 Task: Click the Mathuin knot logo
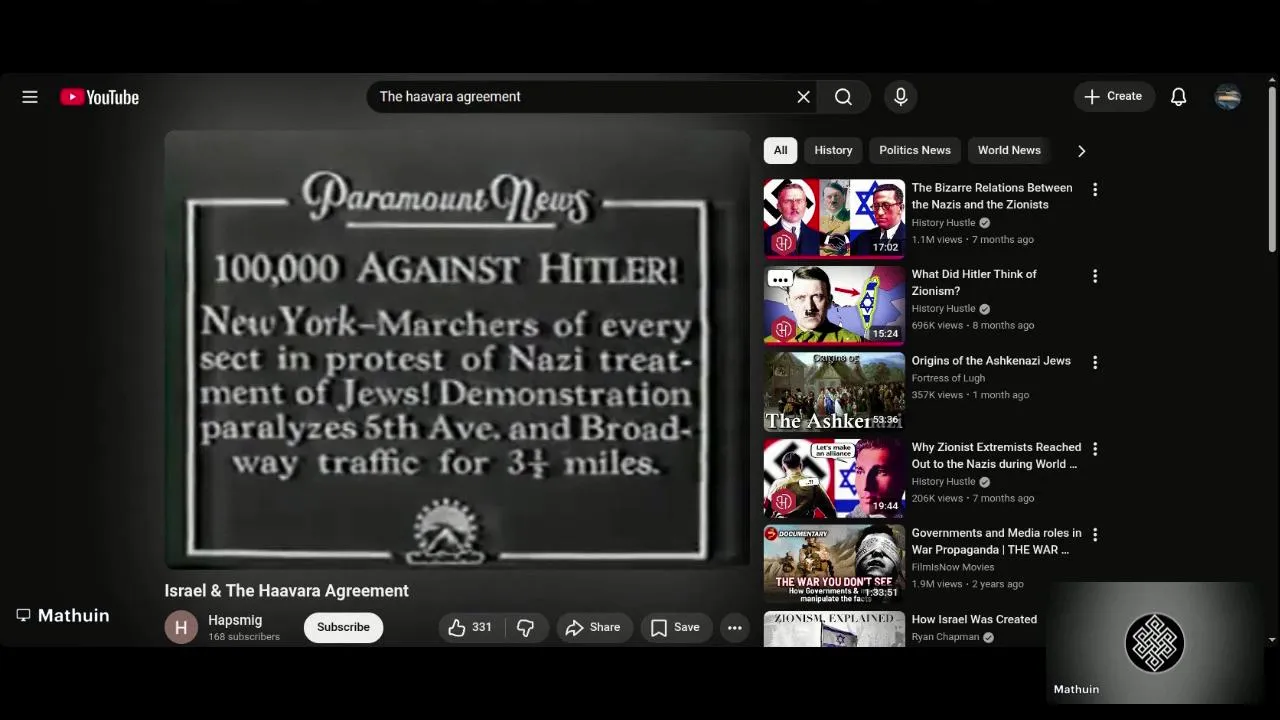[x=1155, y=643]
